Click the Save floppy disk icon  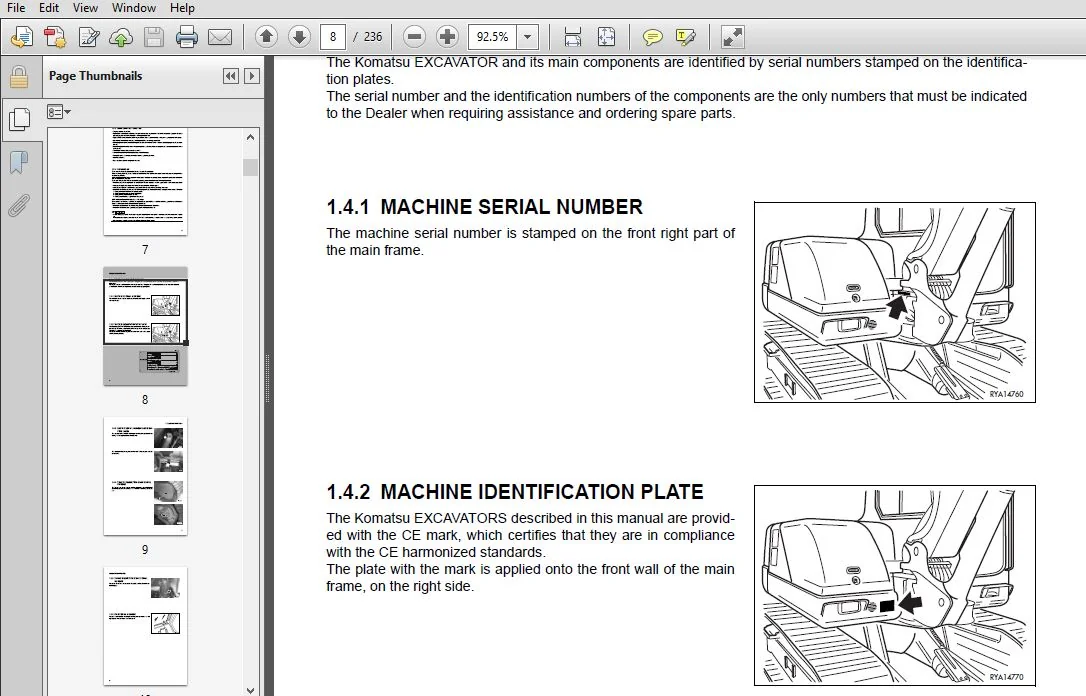tap(154, 37)
